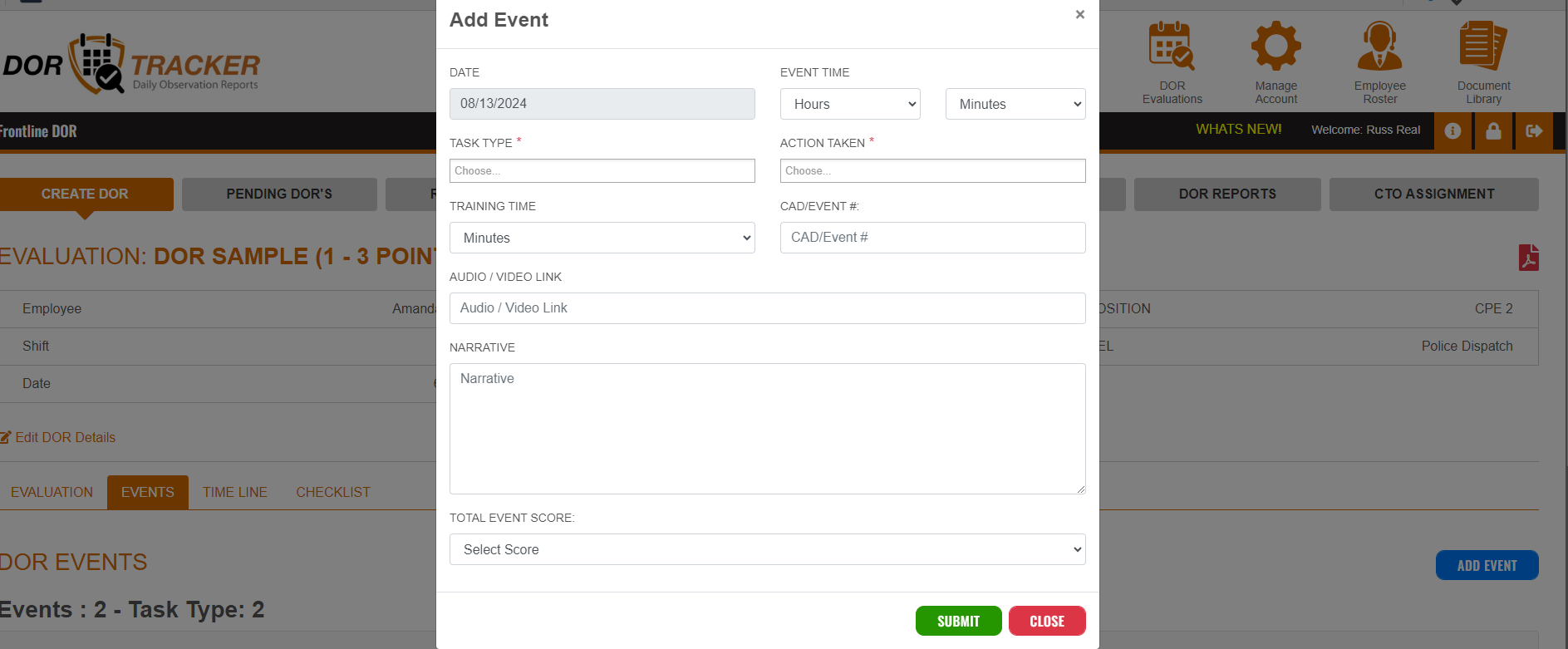
Task: Open the Event Time Hours dropdown
Action: coord(850,104)
